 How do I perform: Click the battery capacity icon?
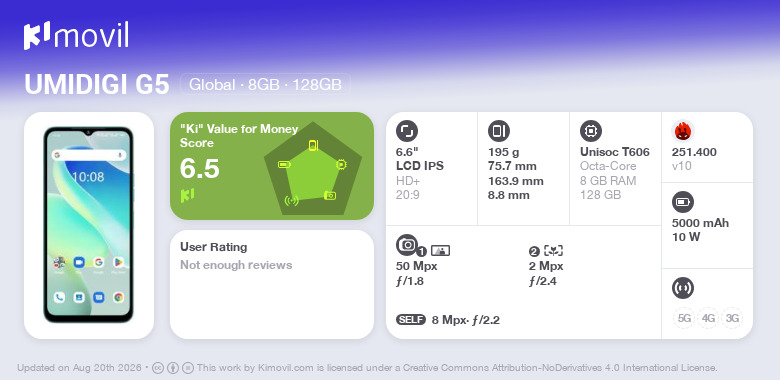pyautogui.click(x=683, y=202)
